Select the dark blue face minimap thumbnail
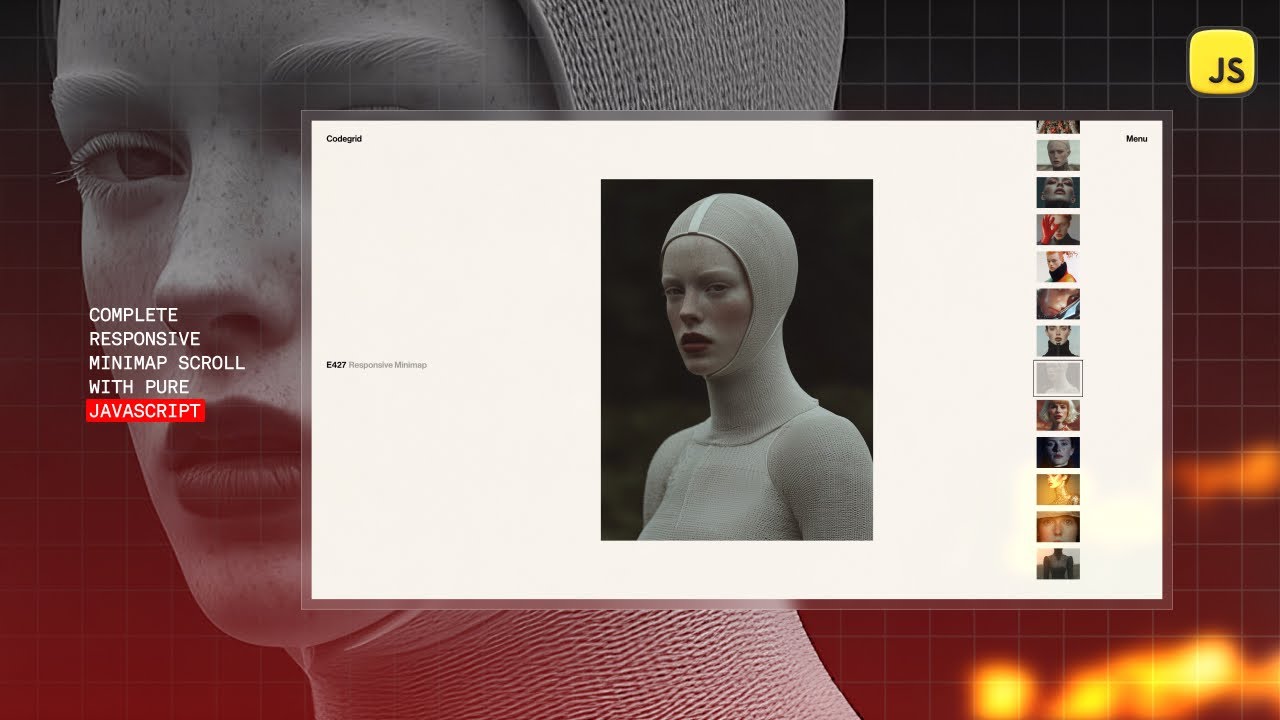The height and width of the screenshot is (720, 1280). point(1058,452)
